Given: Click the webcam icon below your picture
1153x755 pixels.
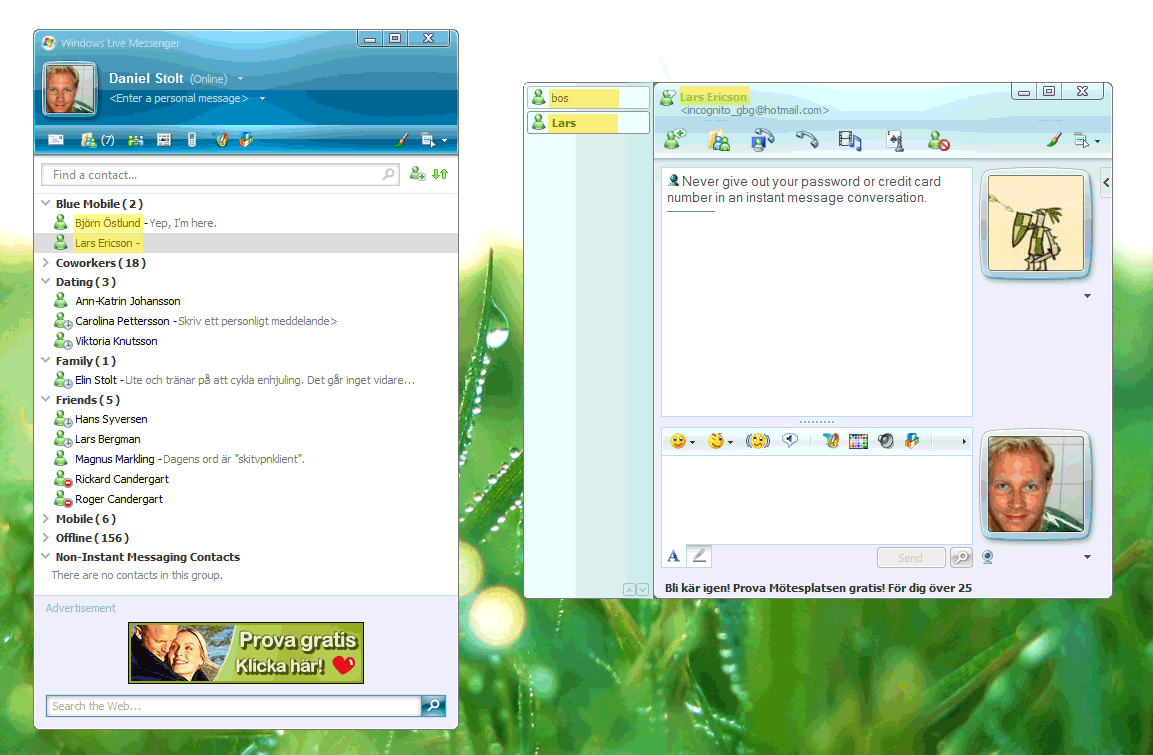Looking at the screenshot, I should click(988, 557).
